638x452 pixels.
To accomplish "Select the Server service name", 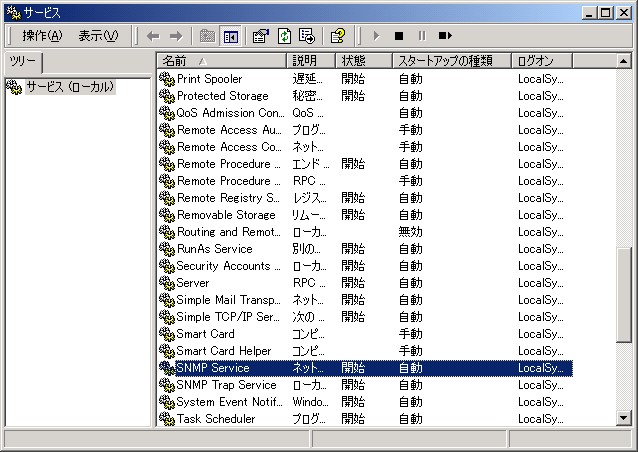I will (193, 283).
